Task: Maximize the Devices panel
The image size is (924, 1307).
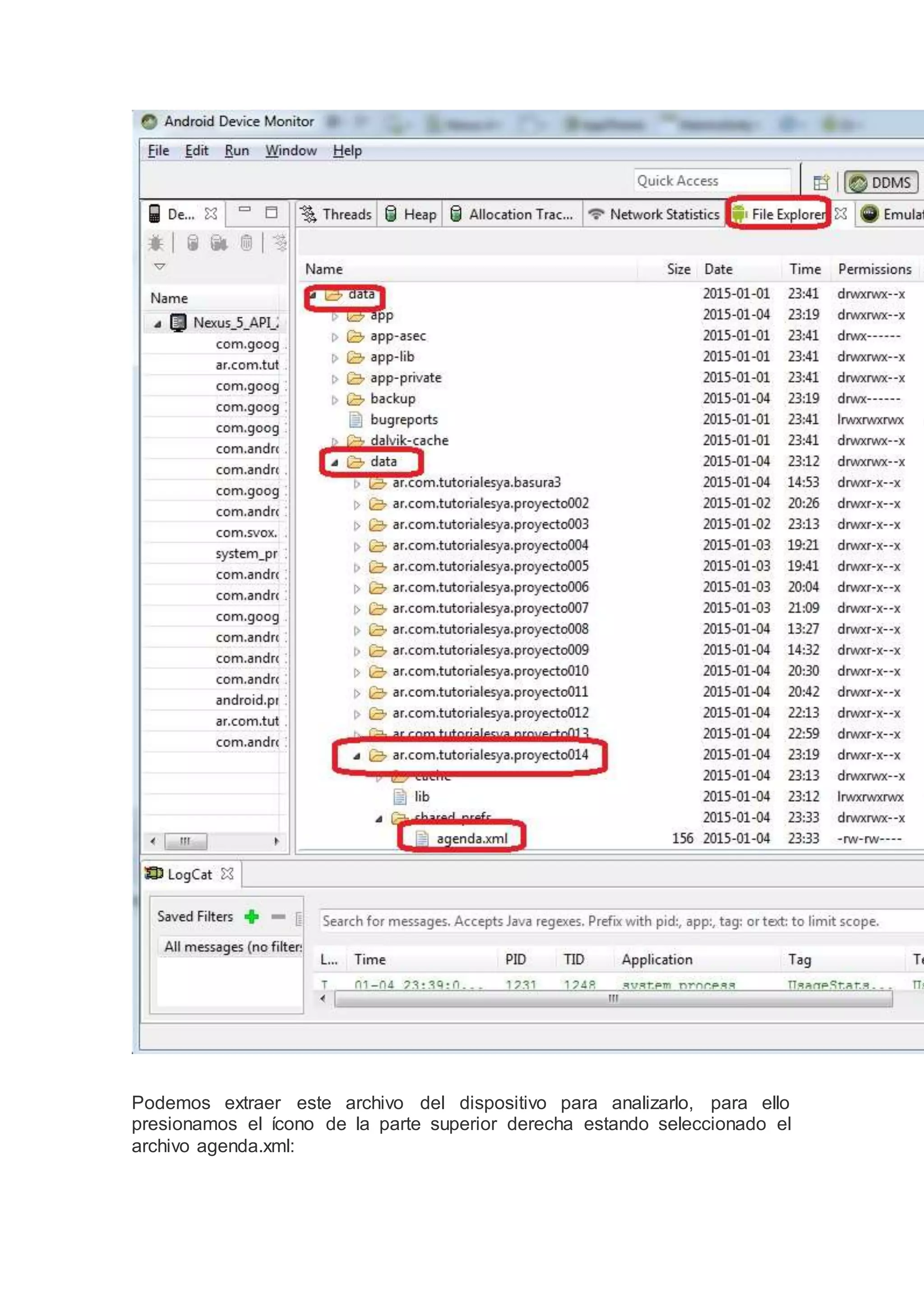Action: pyautogui.click(x=272, y=212)
